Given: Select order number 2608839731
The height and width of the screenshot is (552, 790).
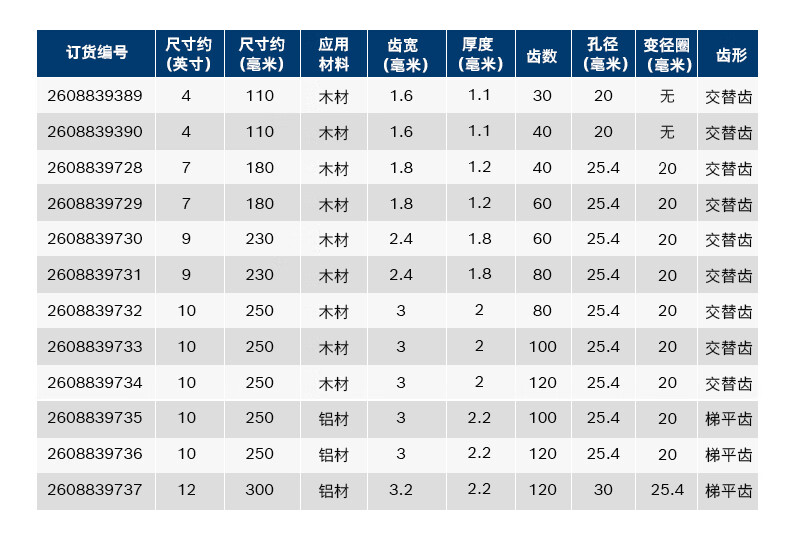Looking at the screenshot, I should click(x=95, y=274).
